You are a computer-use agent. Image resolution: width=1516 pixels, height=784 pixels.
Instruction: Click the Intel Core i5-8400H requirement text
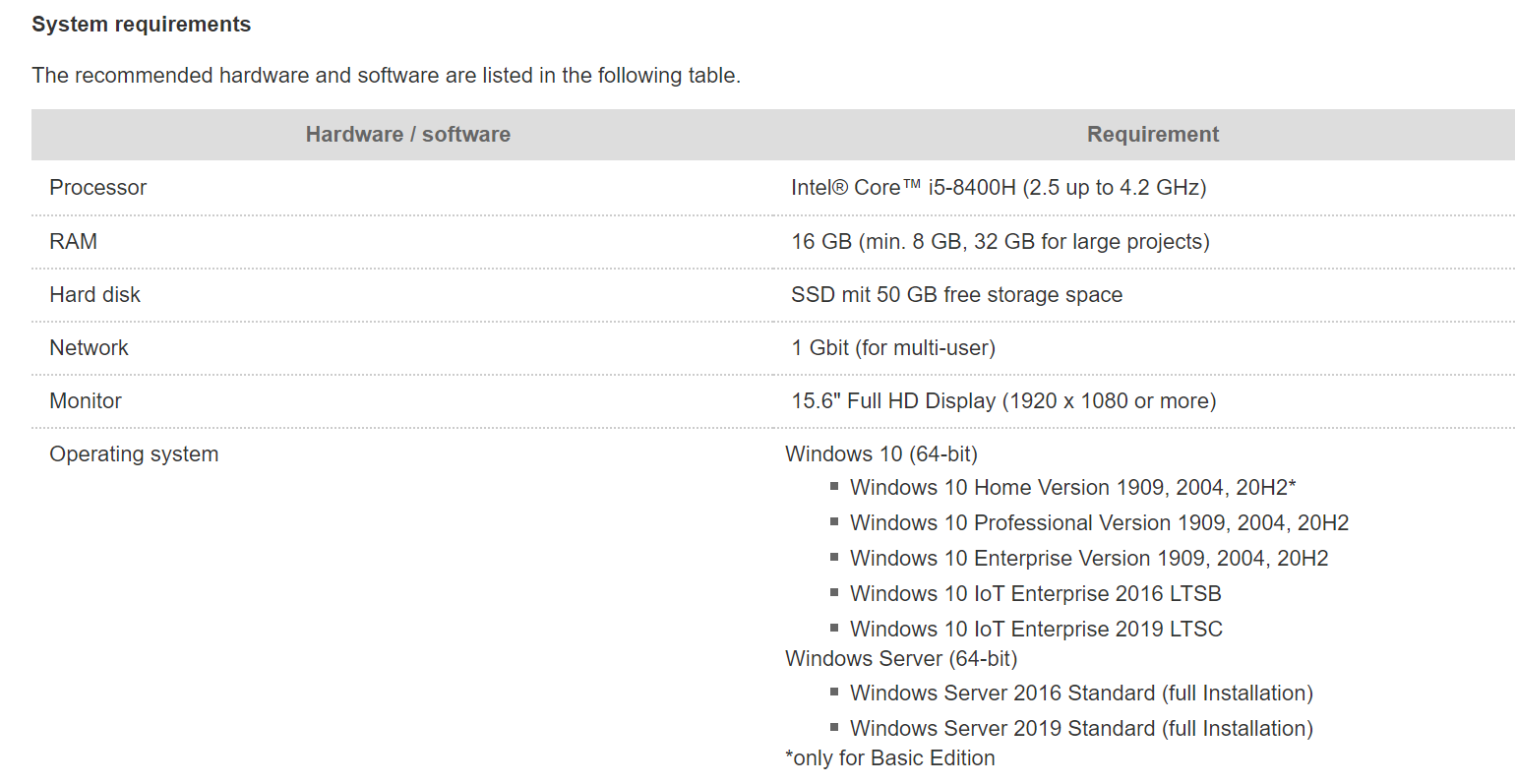998,188
